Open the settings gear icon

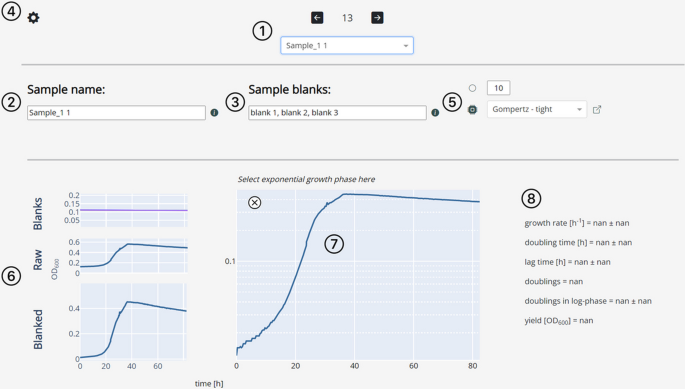33,17
